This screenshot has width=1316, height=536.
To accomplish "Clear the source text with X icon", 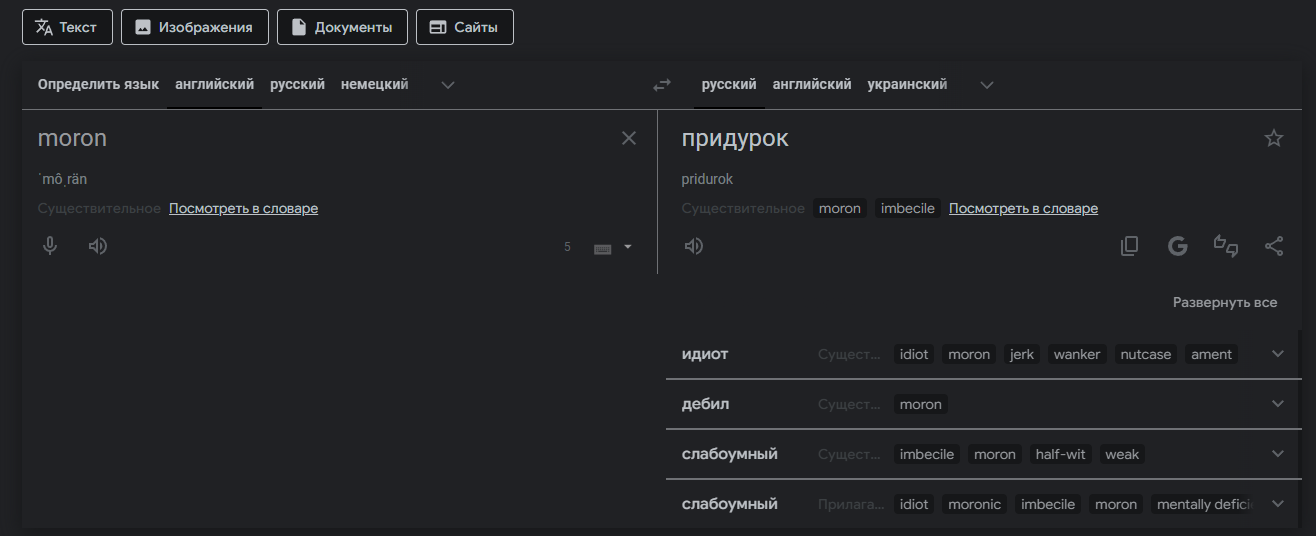I will coord(629,139).
